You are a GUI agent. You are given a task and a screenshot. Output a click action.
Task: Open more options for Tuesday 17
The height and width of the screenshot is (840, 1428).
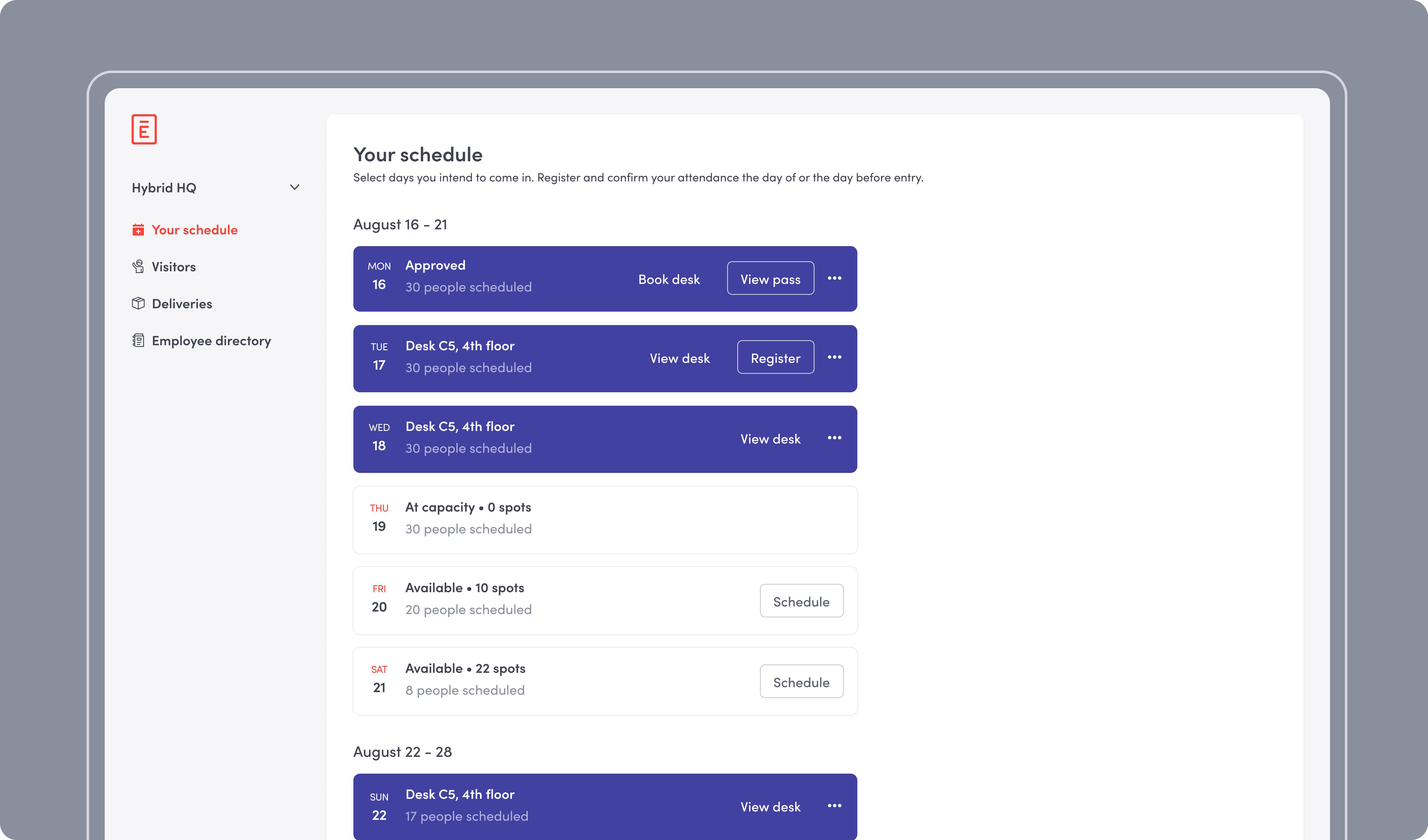pyautogui.click(x=835, y=358)
